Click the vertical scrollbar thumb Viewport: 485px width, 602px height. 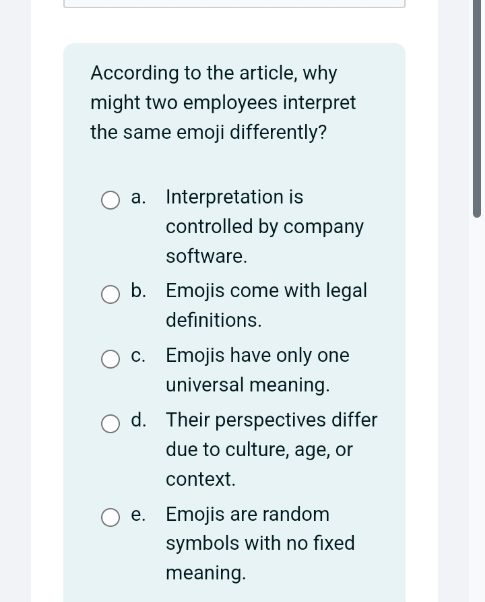477,109
